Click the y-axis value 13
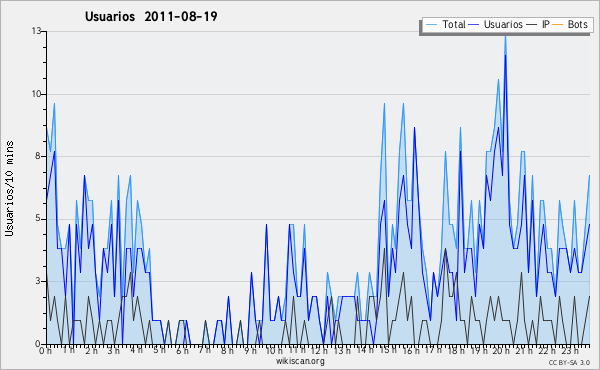This screenshot has height=370, width=600. click(36, 31)
